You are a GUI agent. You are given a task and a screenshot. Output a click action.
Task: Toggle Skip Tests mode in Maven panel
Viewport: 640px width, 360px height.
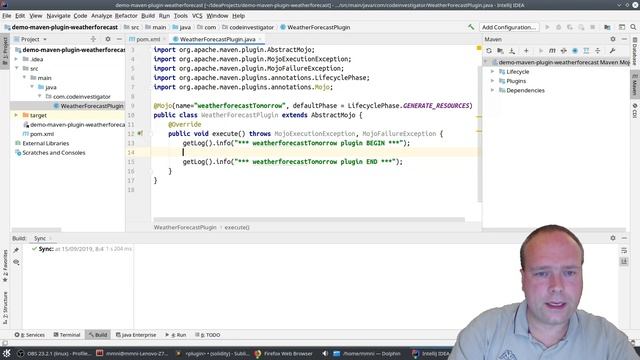click(575, 51)
